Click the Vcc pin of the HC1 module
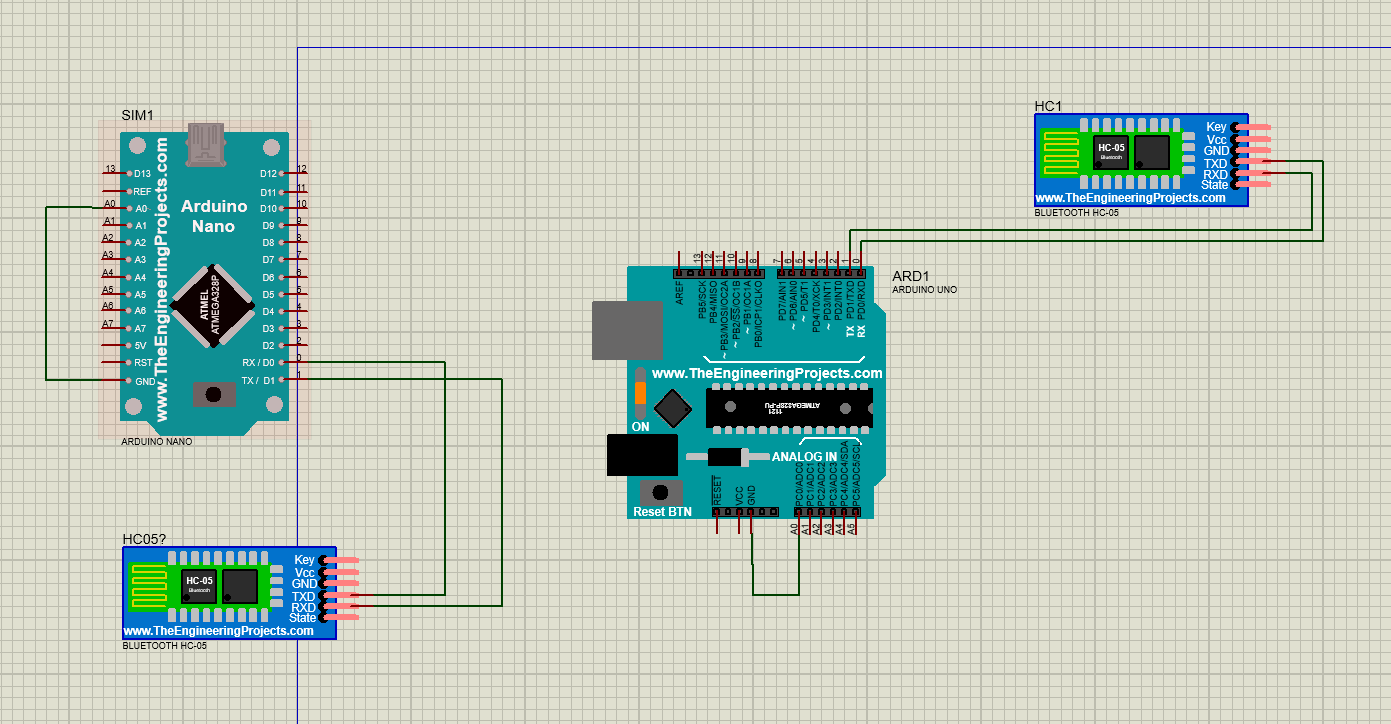 (1253, 139)
